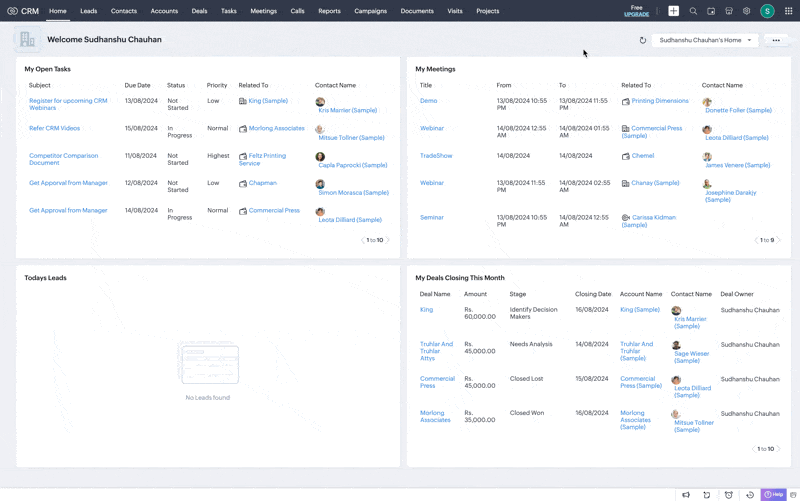This screenshot has height=501, width=800.
Task: Open the S user profile avatar
Action: [x=767, y=11]
